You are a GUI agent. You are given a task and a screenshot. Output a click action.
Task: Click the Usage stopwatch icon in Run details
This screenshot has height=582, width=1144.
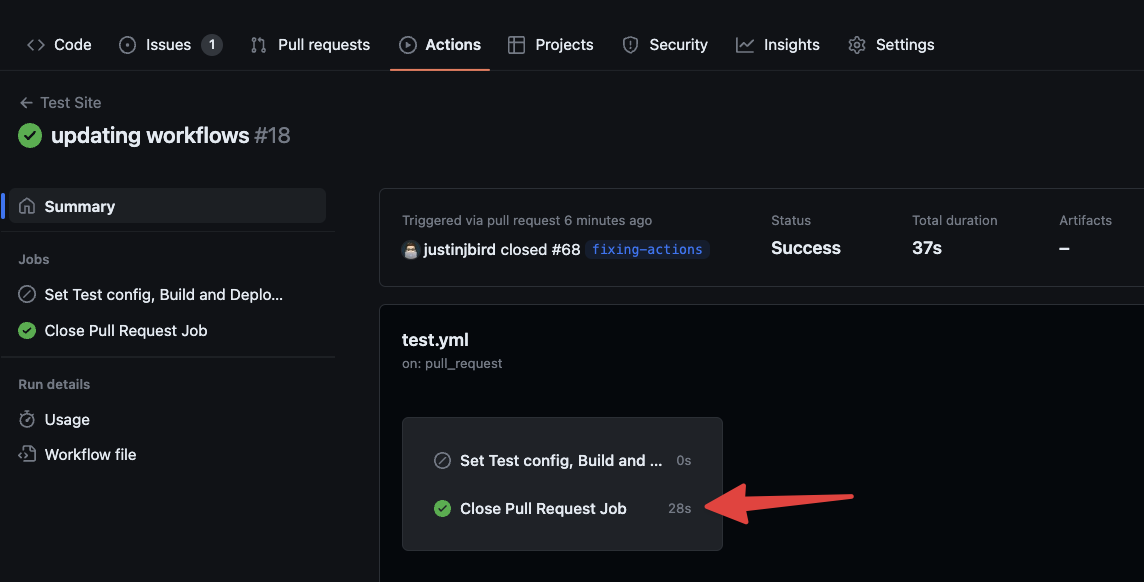click(x=26, y=419)
